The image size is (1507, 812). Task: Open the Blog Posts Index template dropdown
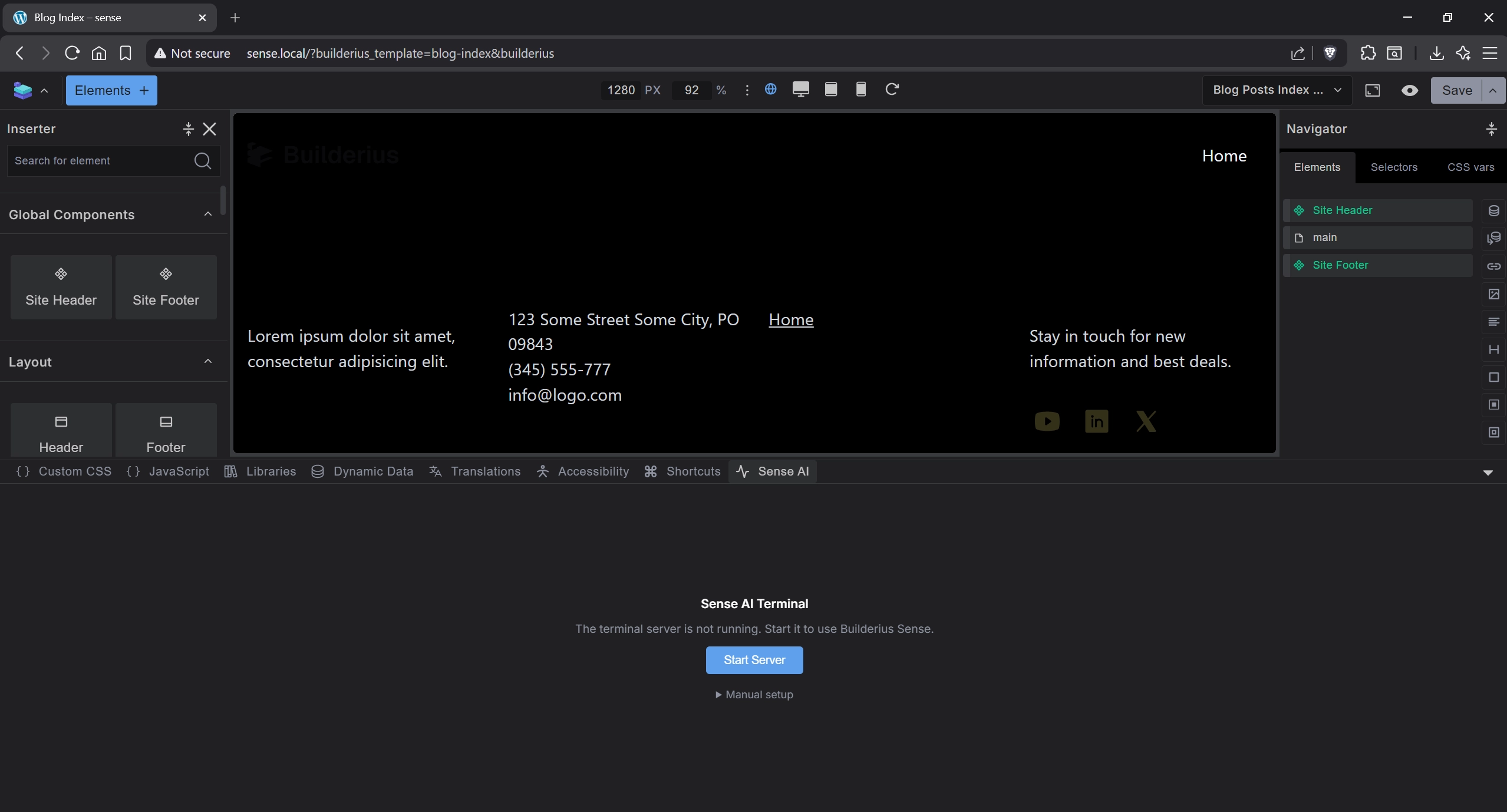click(1275, 90)
